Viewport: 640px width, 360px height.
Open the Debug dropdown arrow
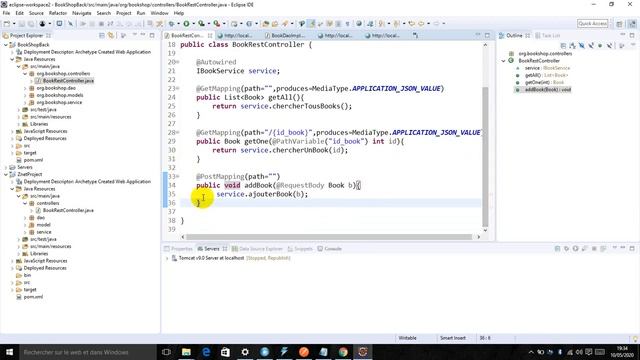click(x=178, y=24)
